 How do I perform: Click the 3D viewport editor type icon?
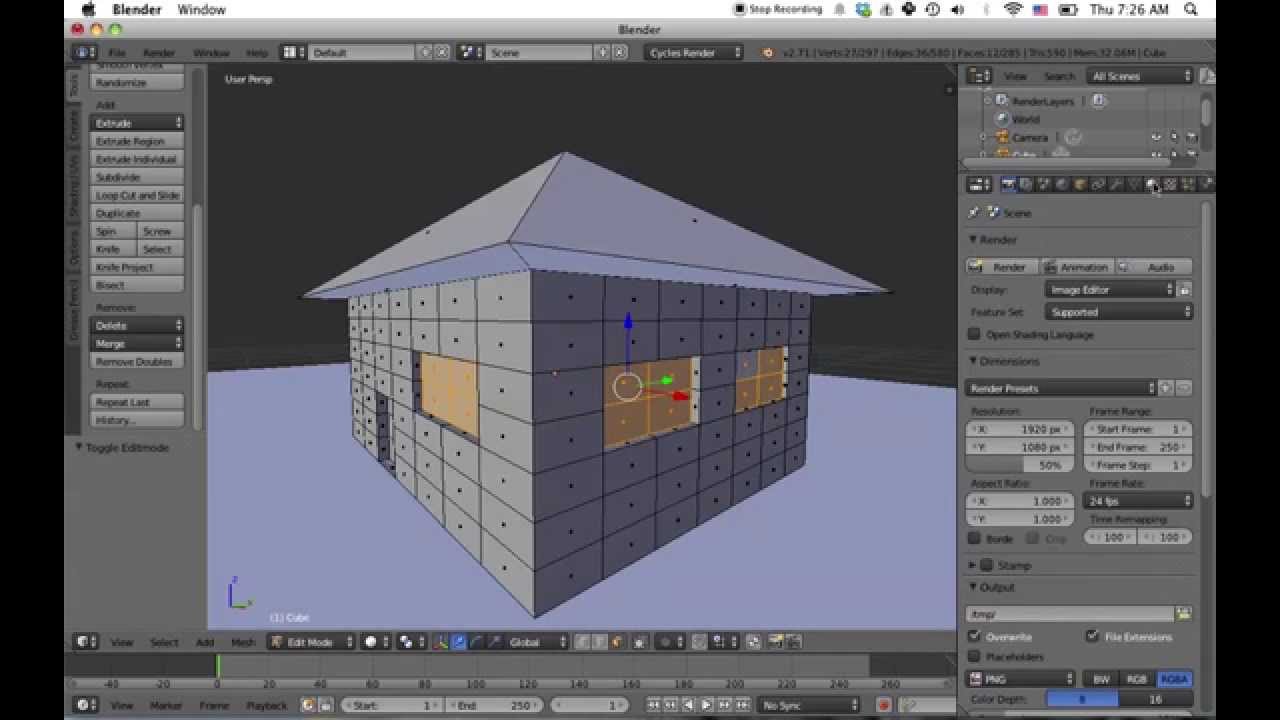(x=86, y=642)
